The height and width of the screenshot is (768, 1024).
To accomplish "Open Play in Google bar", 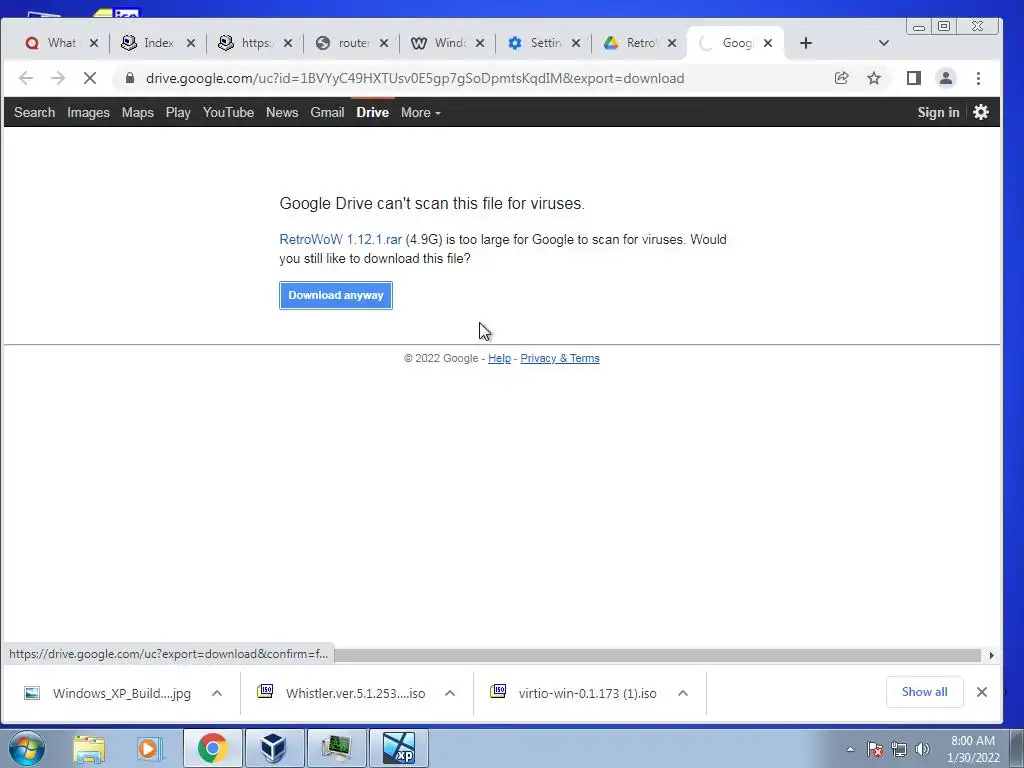I will point(178,112).
